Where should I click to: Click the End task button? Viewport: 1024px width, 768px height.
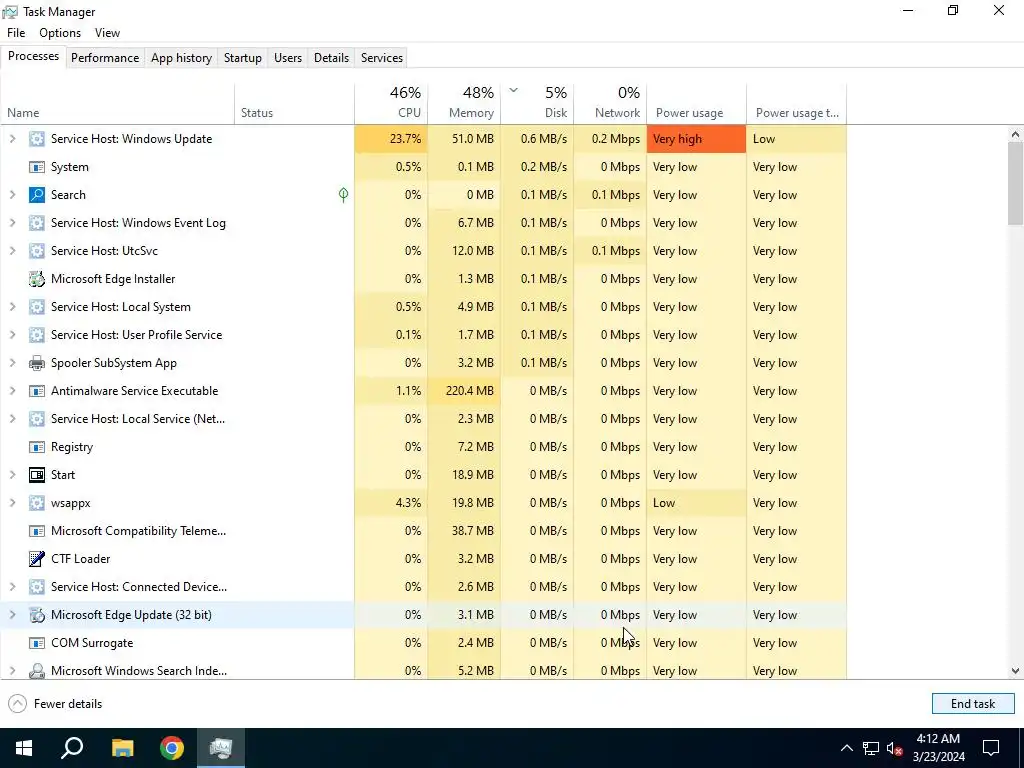click(x=973, y=704)
